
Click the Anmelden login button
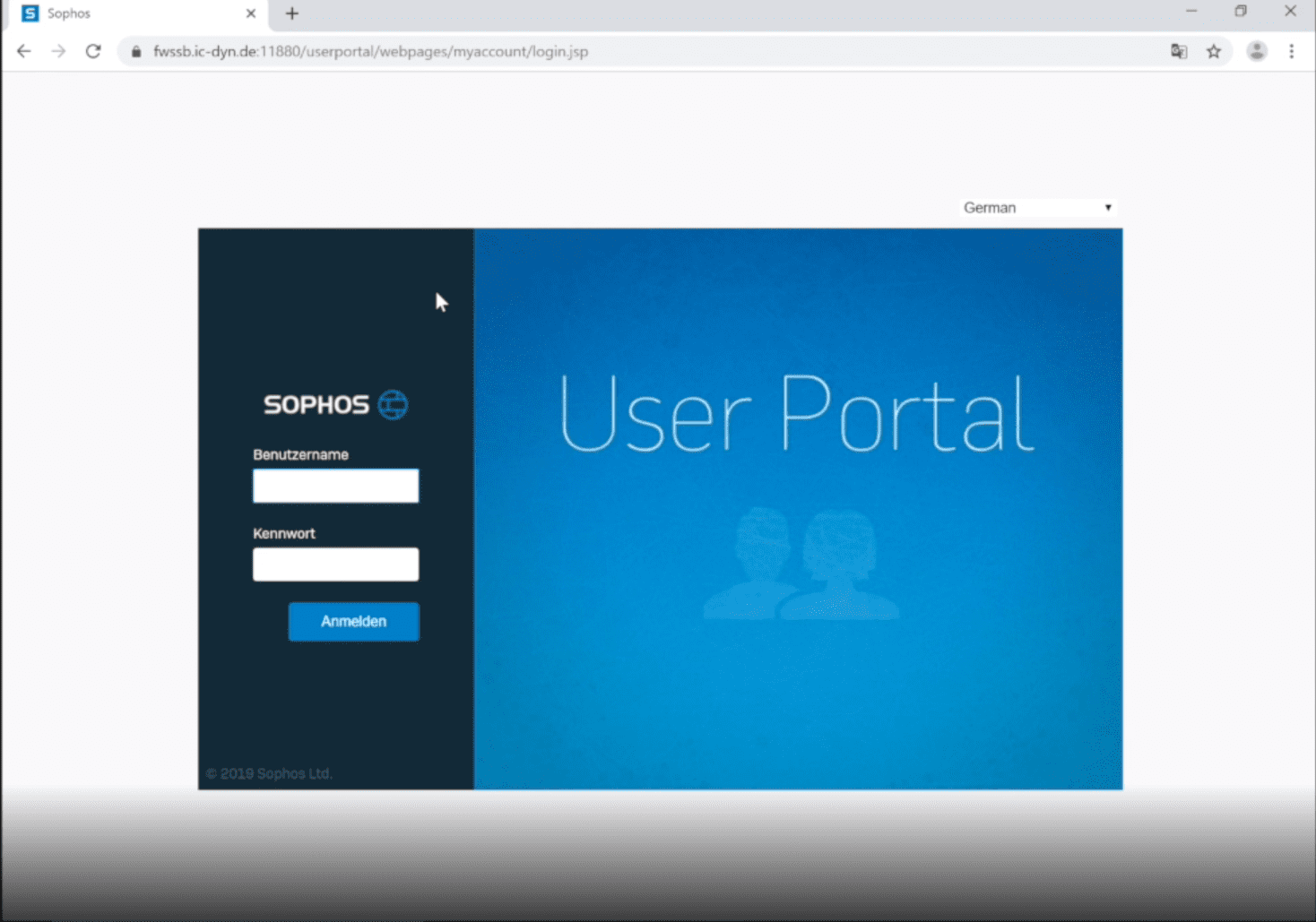coord(353,621)
